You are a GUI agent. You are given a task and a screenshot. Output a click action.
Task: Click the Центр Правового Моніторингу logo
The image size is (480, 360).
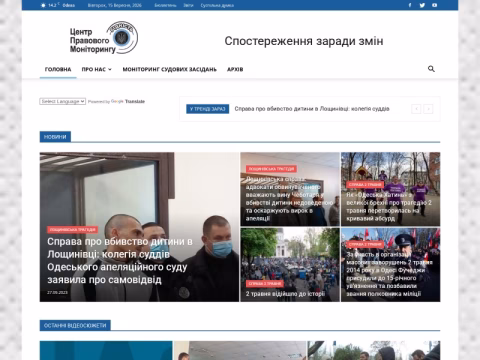(104, 38)
